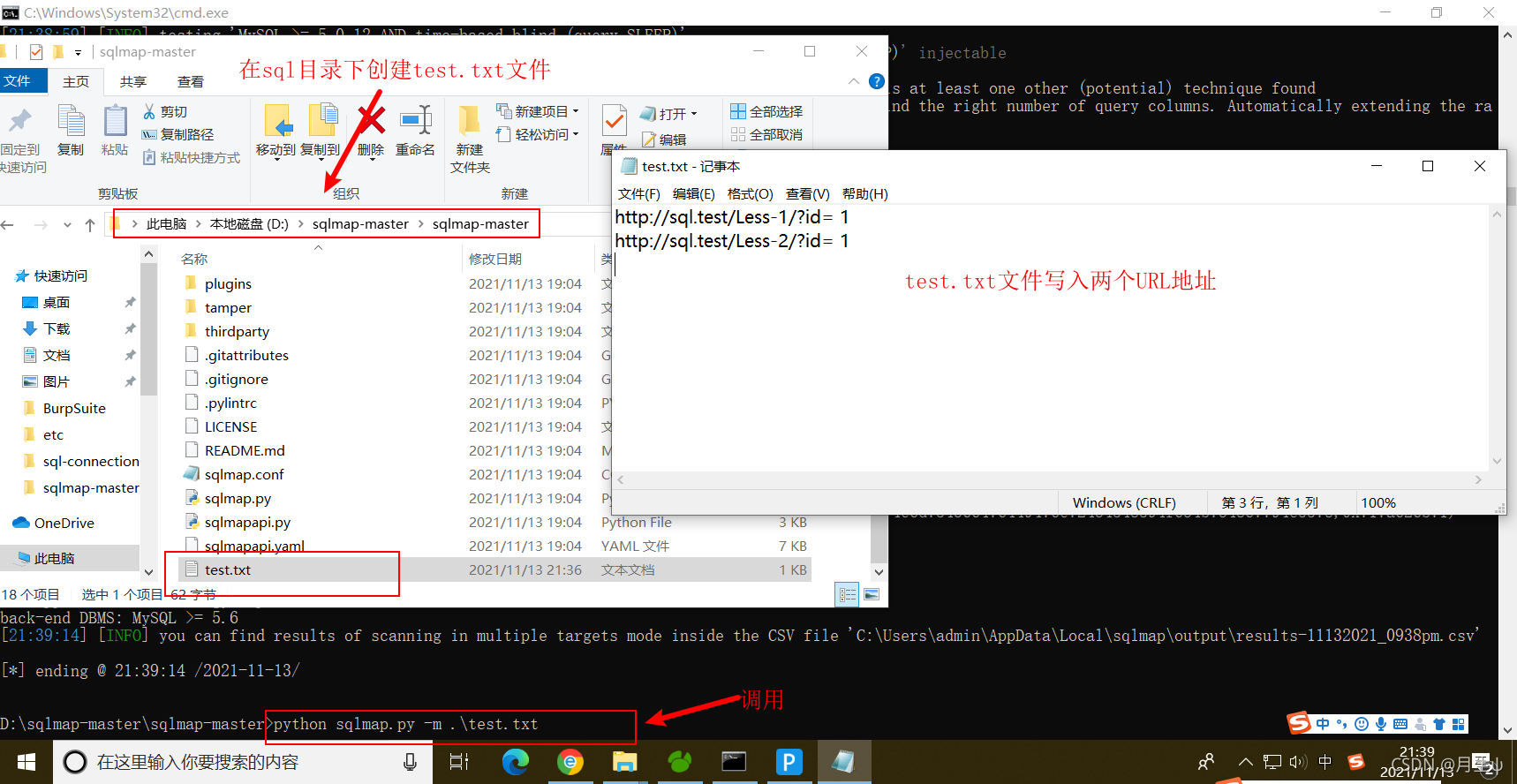Viewport: 1517px width, 784px height.
Task: Click the Windows taskbar search box
Action: point(243,761)
